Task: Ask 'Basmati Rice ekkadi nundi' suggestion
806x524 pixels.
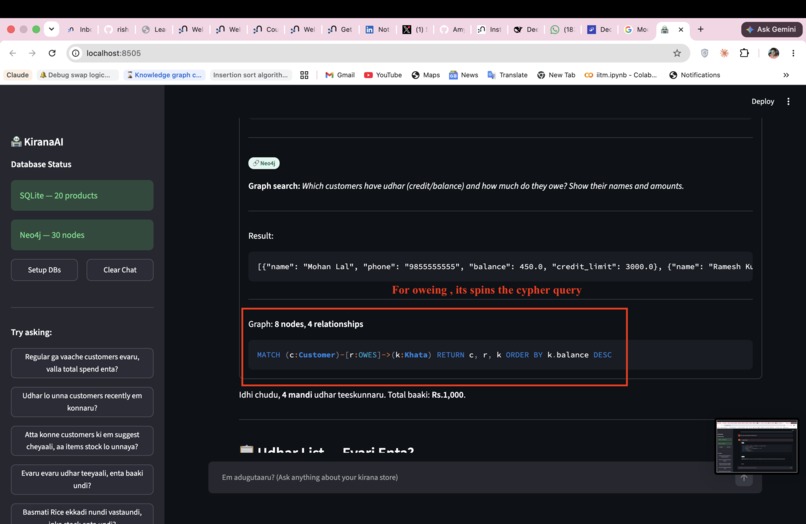Action: (x=82, y=514)
